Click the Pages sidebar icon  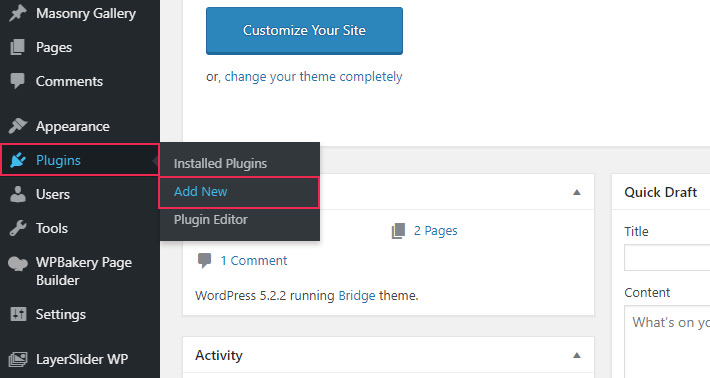(18, 47)
